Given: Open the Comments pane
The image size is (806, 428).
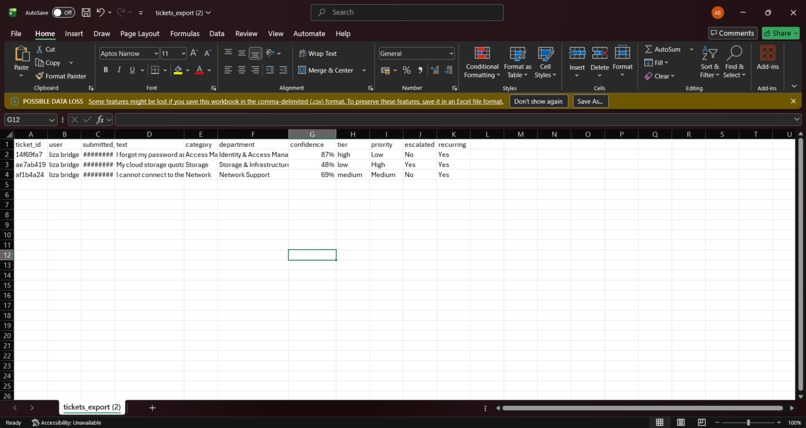Looking at the screenshot, I should click(x=733, y=33).
